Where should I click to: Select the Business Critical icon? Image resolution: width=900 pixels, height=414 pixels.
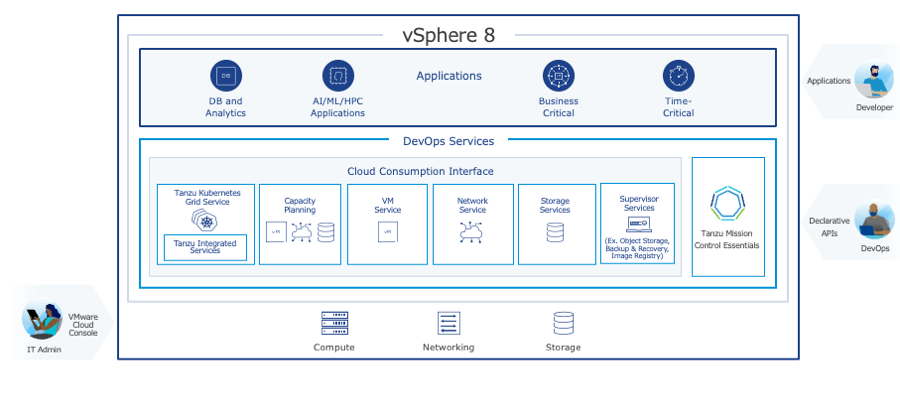point(558,76)
